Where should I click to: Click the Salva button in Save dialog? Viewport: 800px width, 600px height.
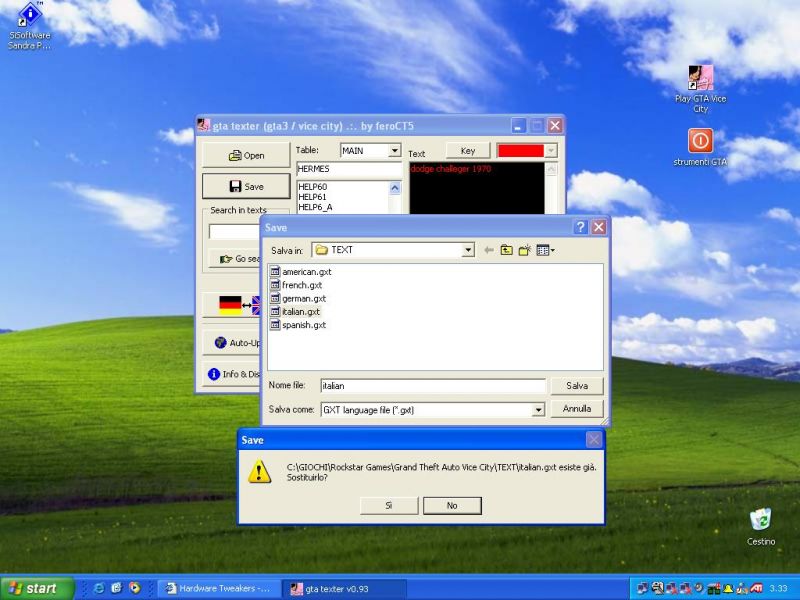577,386
